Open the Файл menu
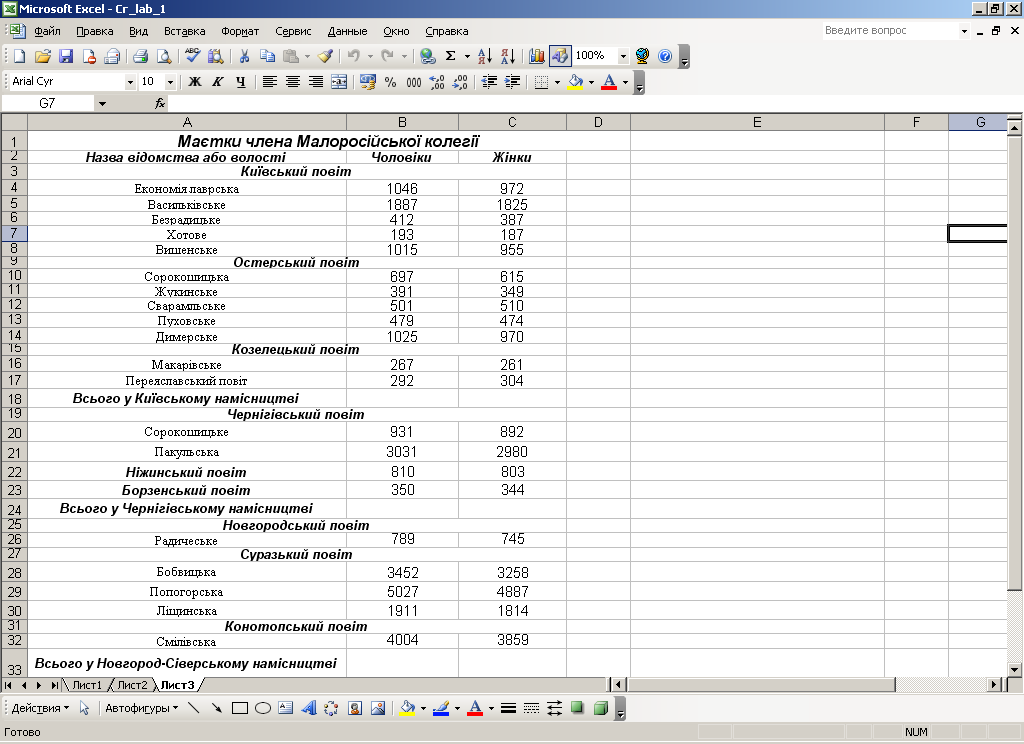Image resolution: width=1024 pixels, height=744 pixels. coord(47,31)
